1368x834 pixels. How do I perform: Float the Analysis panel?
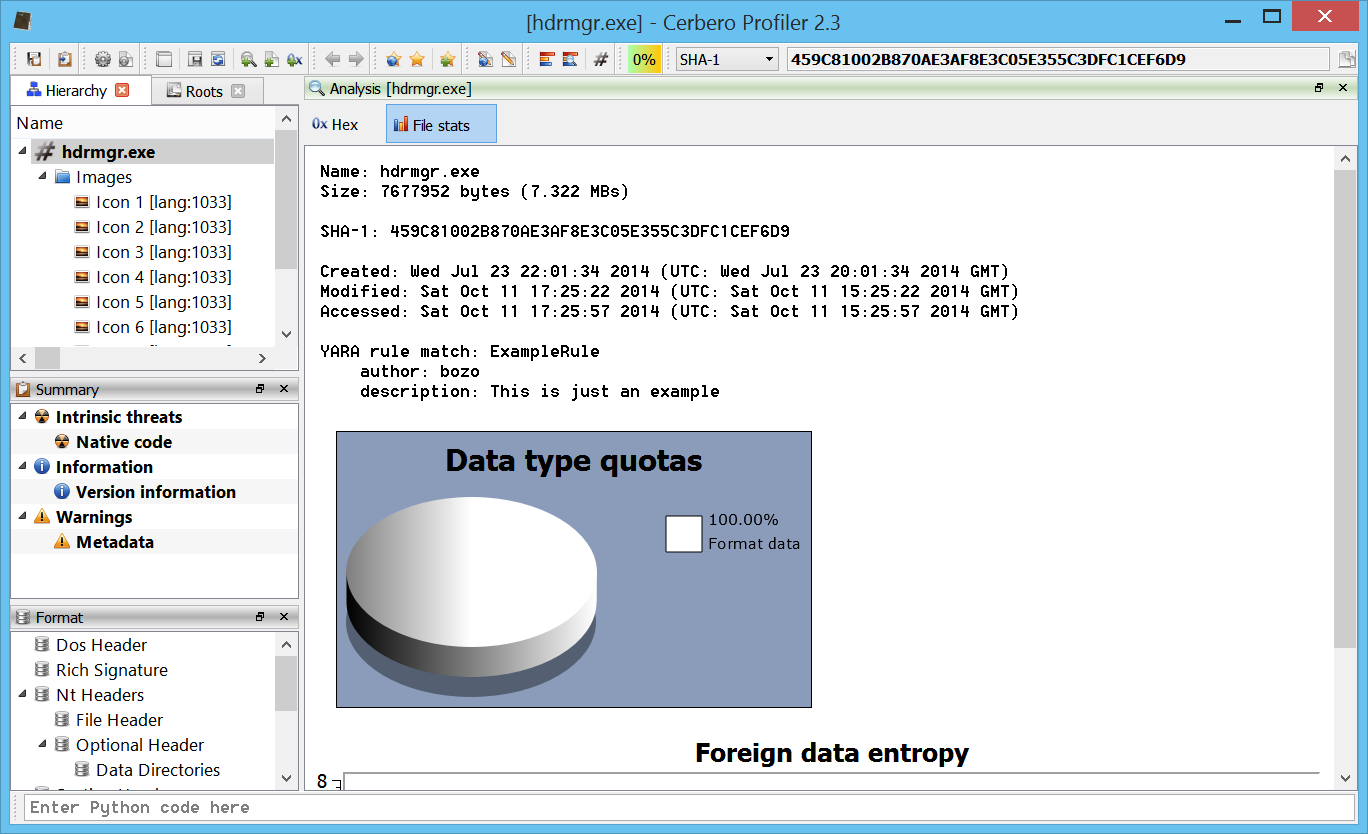coord(1319,88)
